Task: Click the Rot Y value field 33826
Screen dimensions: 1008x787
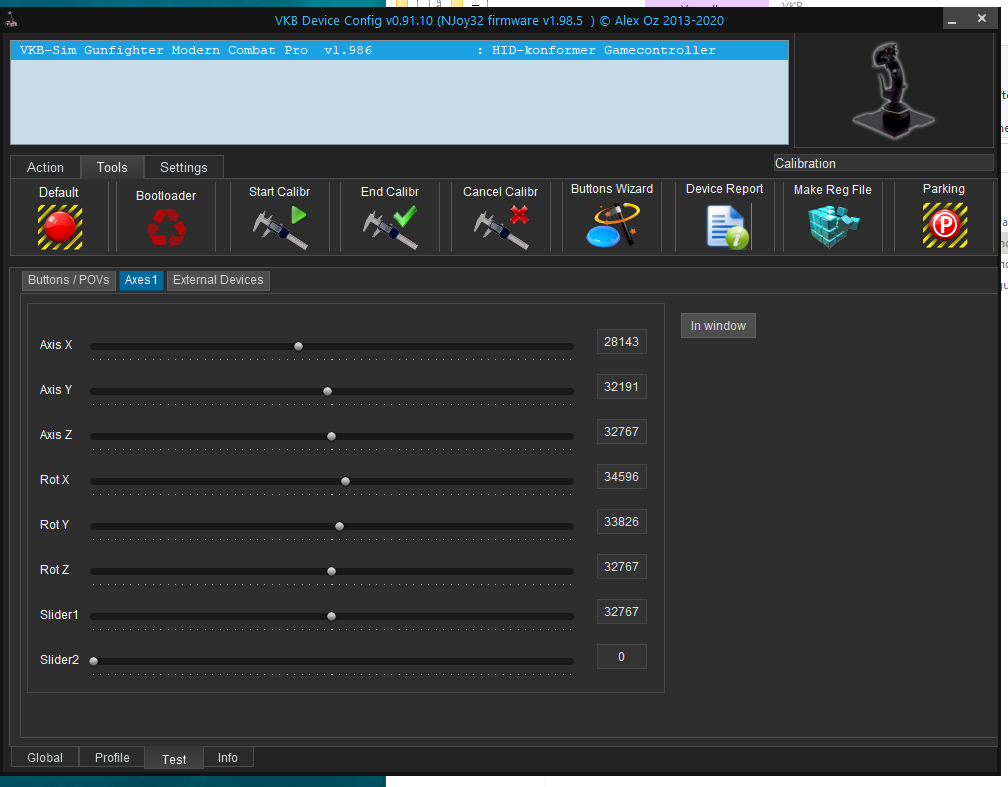Action: click(622, 521)
